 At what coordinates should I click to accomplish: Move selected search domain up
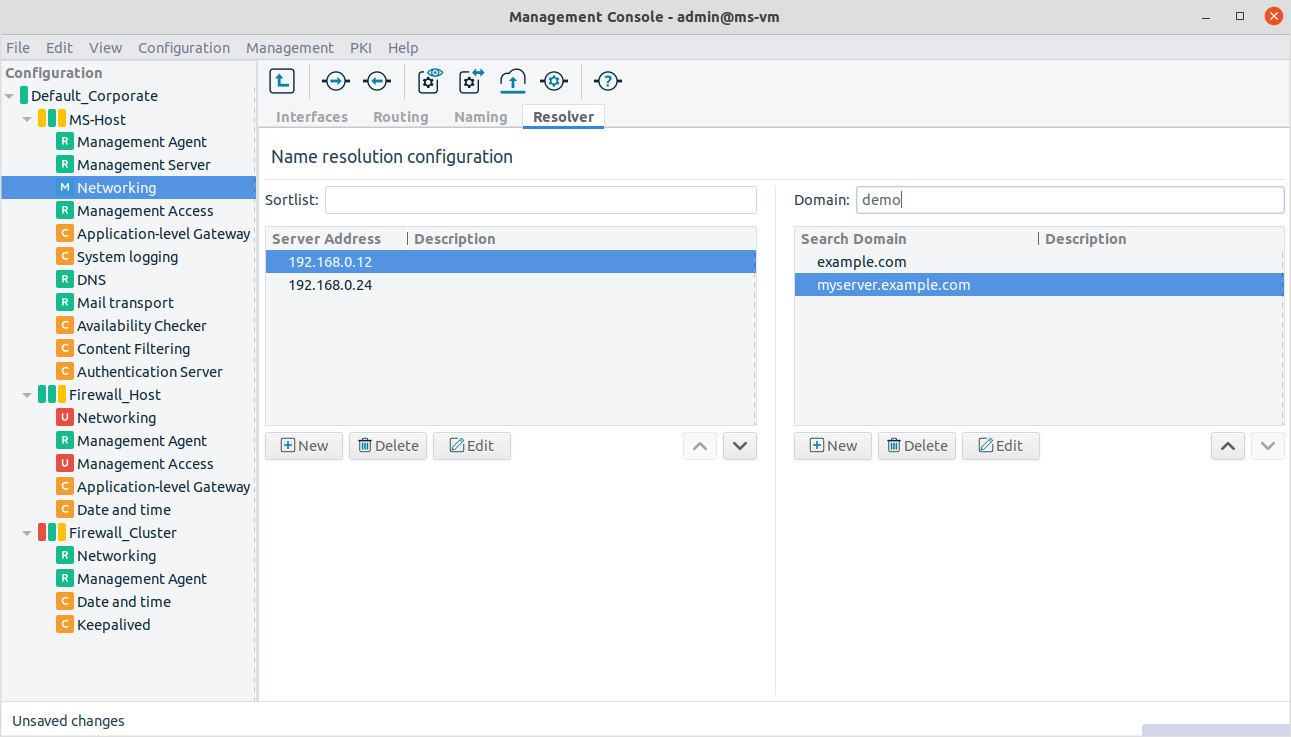tap(1228, 446)
